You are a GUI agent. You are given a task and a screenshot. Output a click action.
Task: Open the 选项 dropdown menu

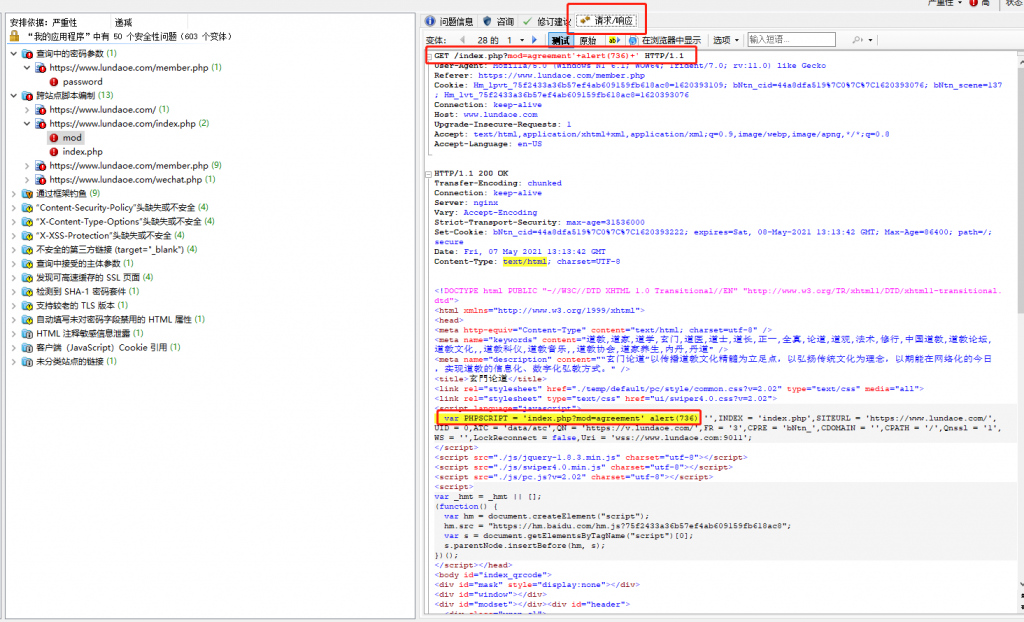[725, 40]
